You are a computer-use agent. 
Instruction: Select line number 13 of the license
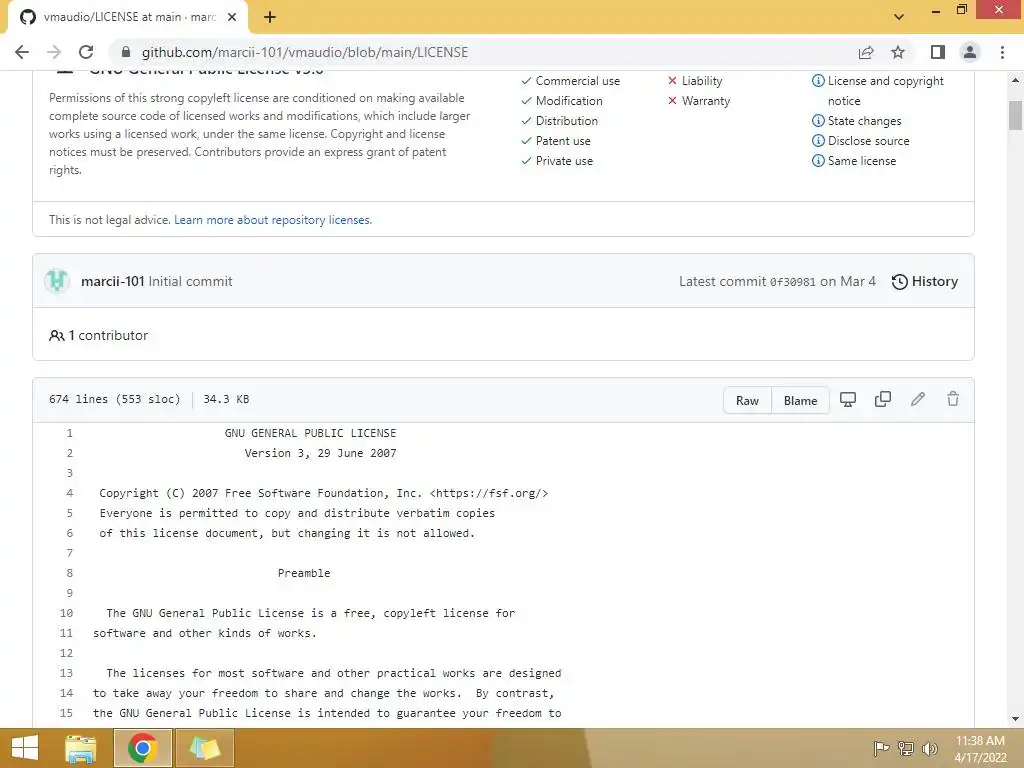coord(66,673)
